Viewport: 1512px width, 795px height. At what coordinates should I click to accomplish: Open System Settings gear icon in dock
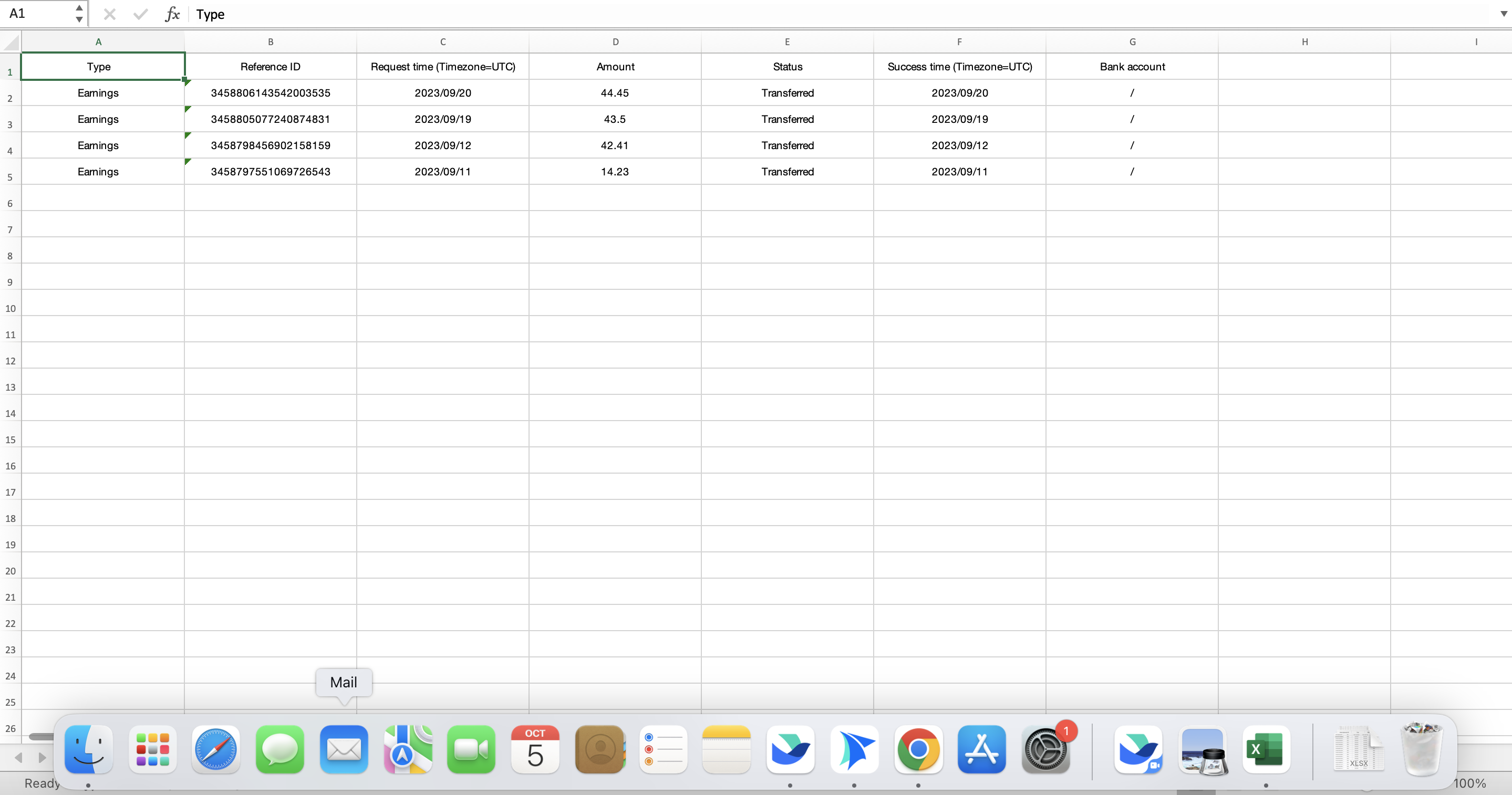[x=1045, y=749]
